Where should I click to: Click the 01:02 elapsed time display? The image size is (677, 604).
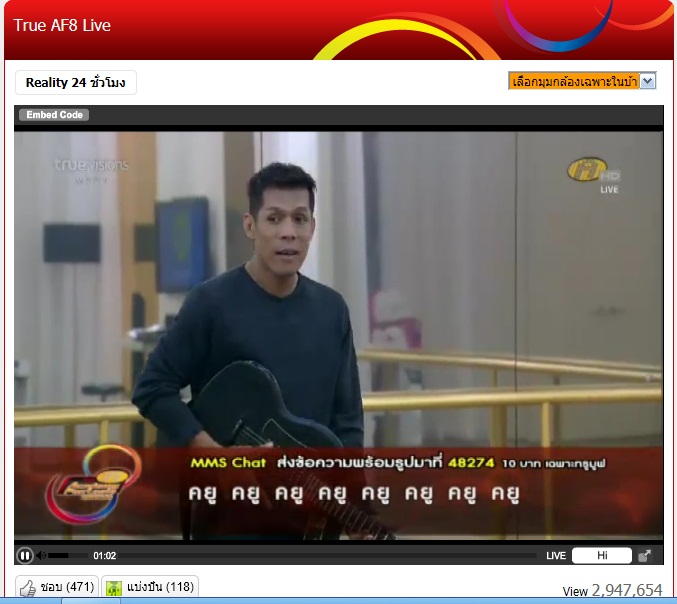point(104,556)
